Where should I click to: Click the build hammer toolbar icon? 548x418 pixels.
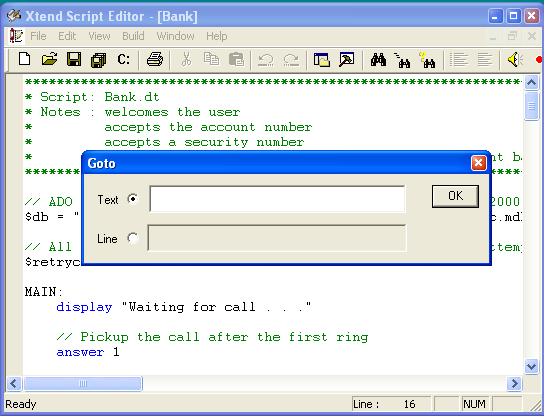(346, 59)
